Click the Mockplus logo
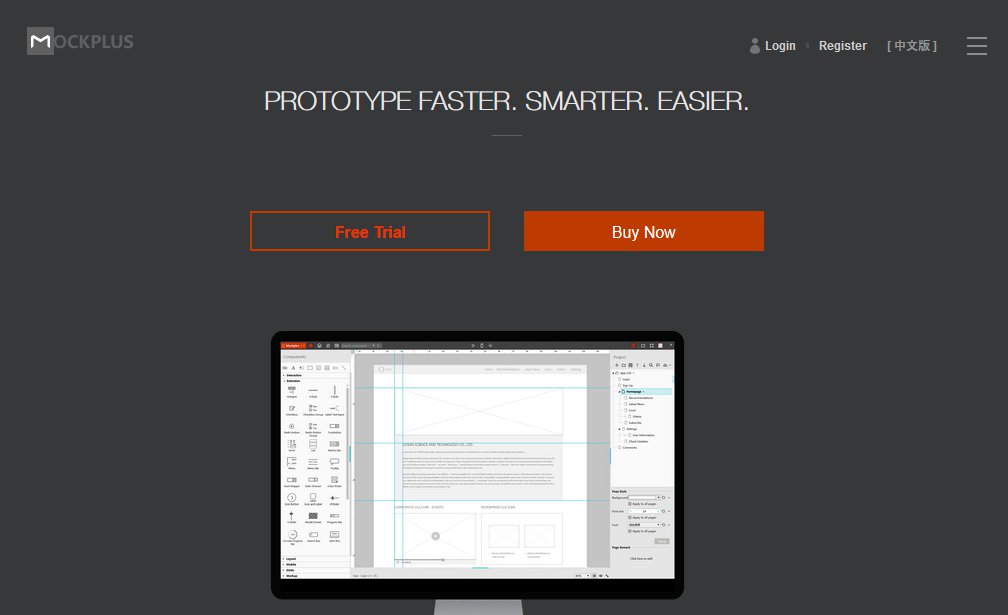Image resolution: width=1008 pixels, height=615 pixels. 80,42
